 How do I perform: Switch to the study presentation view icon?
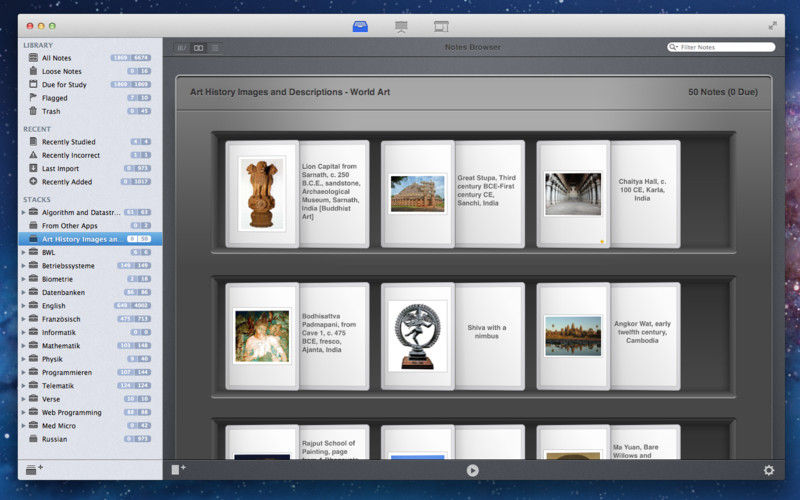(x=401, y=26)
